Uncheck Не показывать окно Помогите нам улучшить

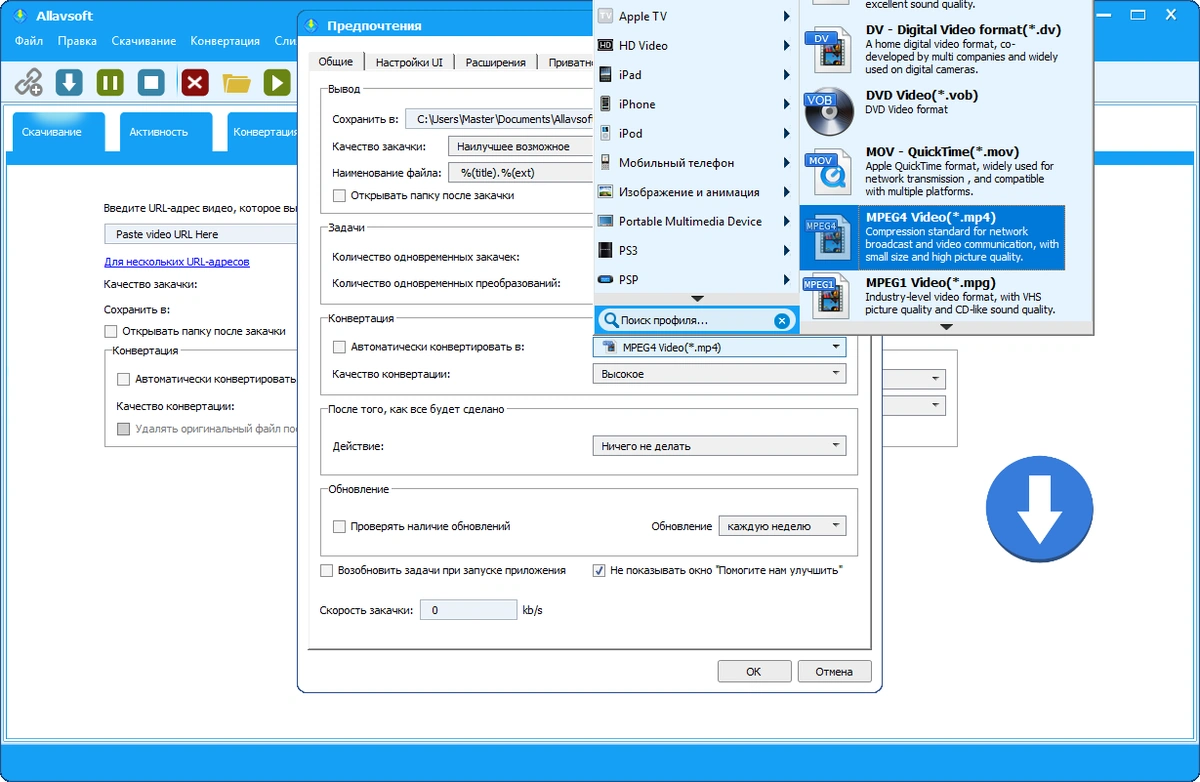(599, 570)
